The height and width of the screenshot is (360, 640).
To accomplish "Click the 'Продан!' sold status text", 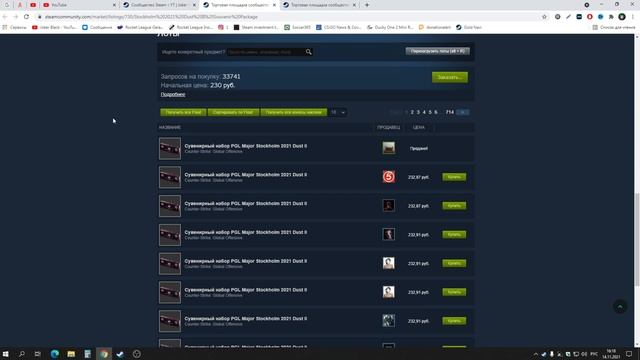I will [x=419, y=149].
